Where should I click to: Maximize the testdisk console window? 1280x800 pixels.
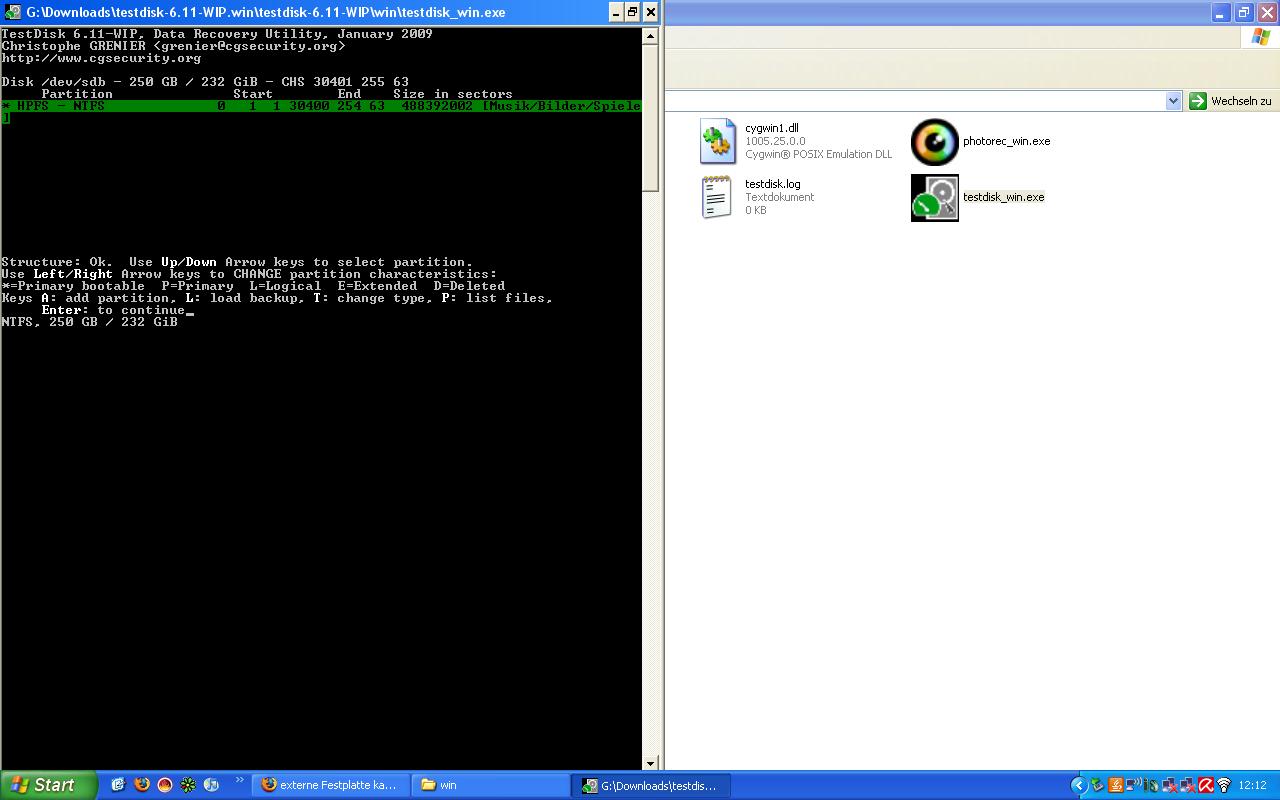632,12
